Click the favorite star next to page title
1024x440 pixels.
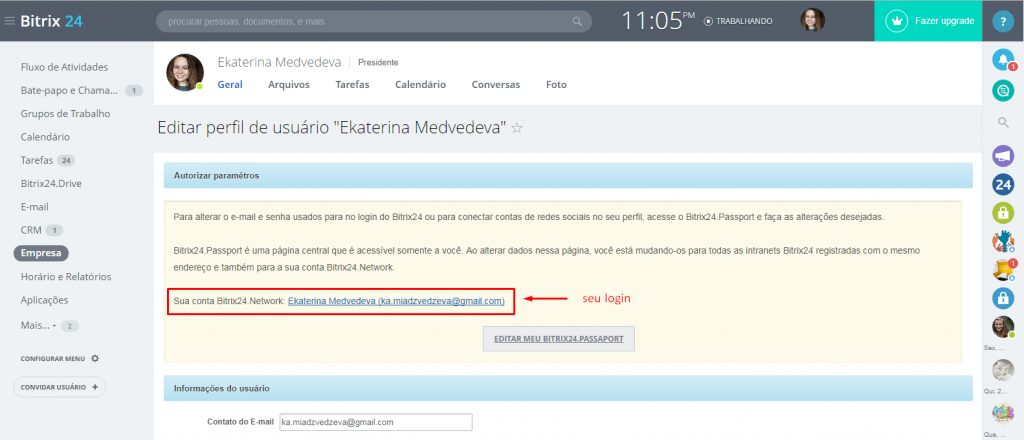point(517,128)
